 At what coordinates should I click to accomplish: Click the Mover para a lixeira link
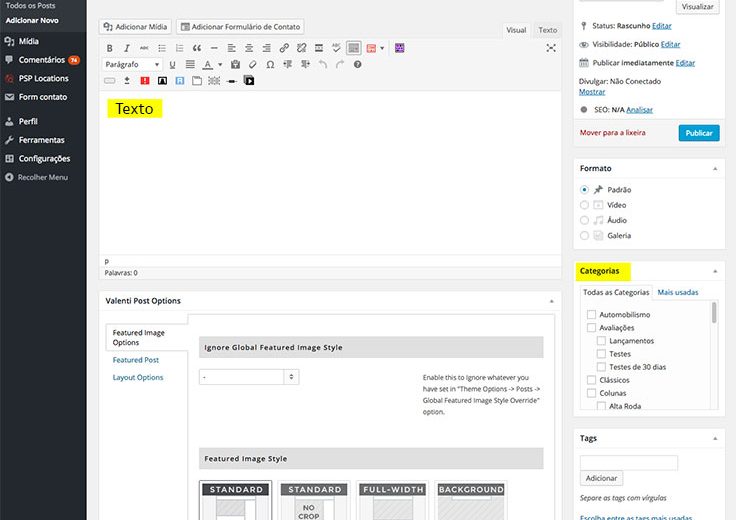pos(612,132)
